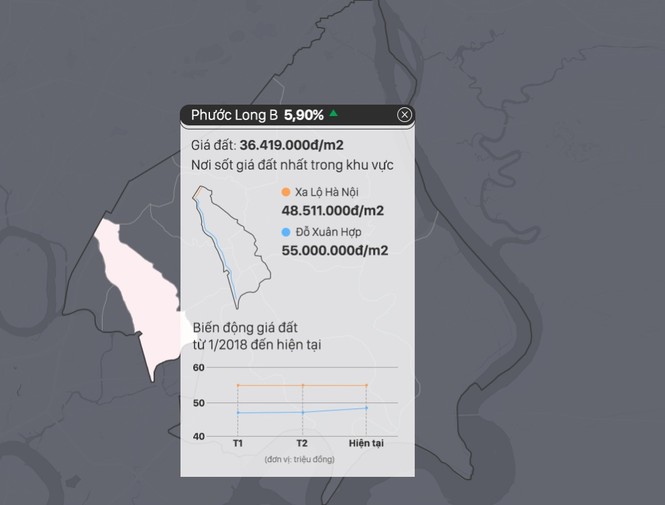This screenshot has width=665, height=505.
Task: Click orange line point at Hiện tại
Action: [x=366, y=385]
